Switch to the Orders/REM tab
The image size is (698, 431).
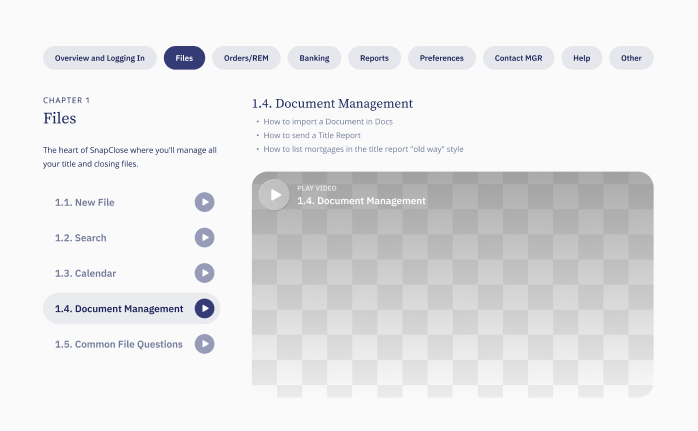(246, 58)
